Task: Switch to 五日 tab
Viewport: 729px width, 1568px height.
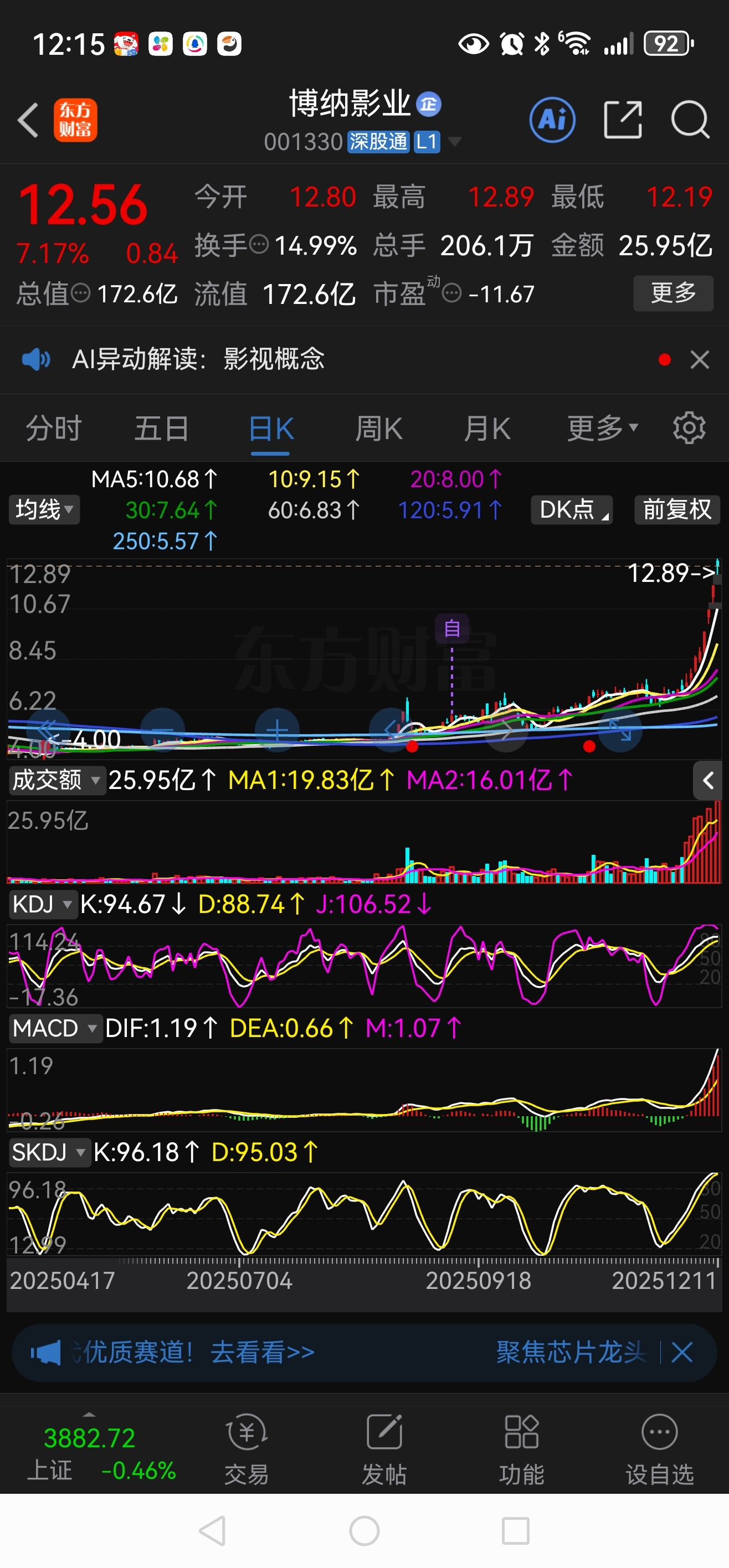Action: 161,429
